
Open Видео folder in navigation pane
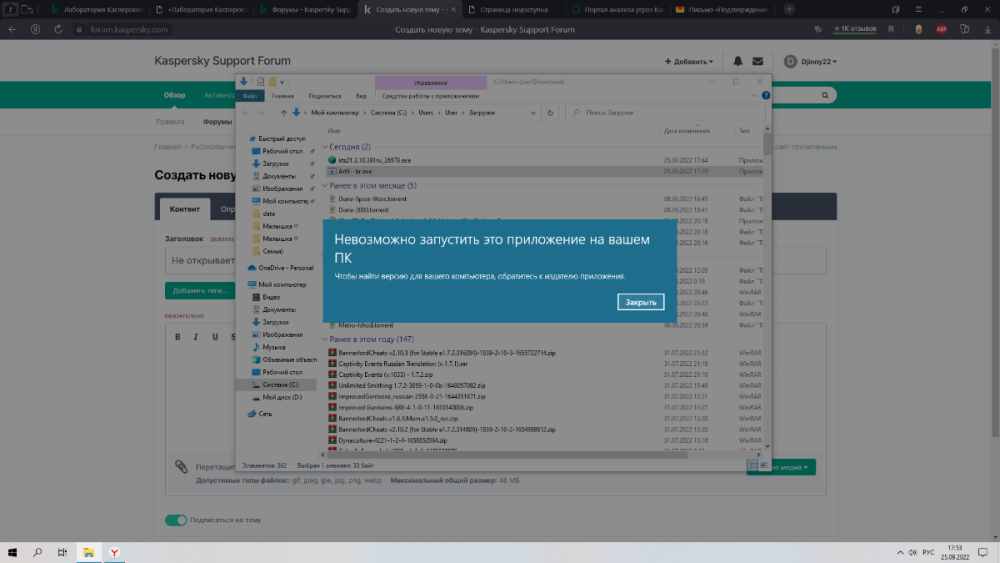[x=270, y=297]
